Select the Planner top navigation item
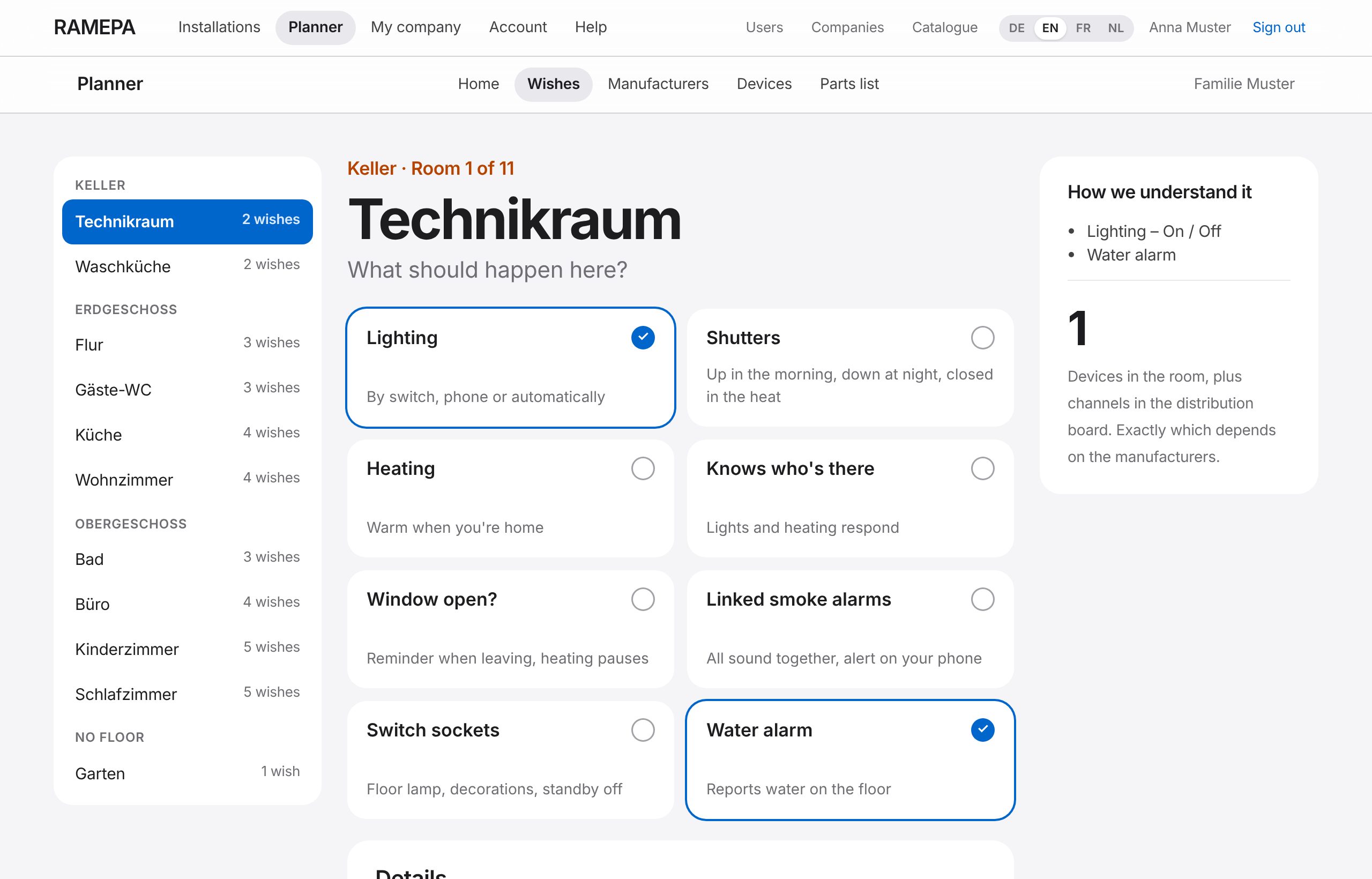 click(x=315, y=27)
